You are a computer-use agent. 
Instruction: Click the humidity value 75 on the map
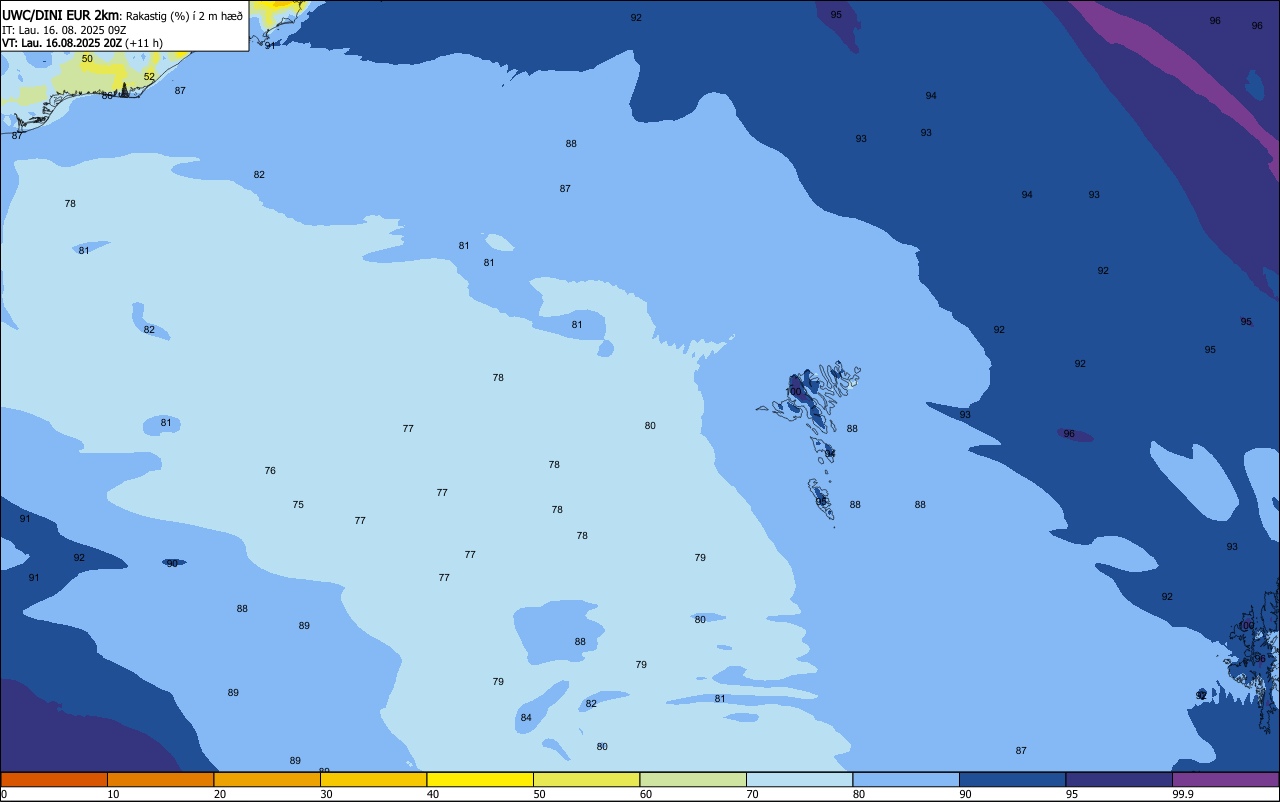(x=298, y=505)
